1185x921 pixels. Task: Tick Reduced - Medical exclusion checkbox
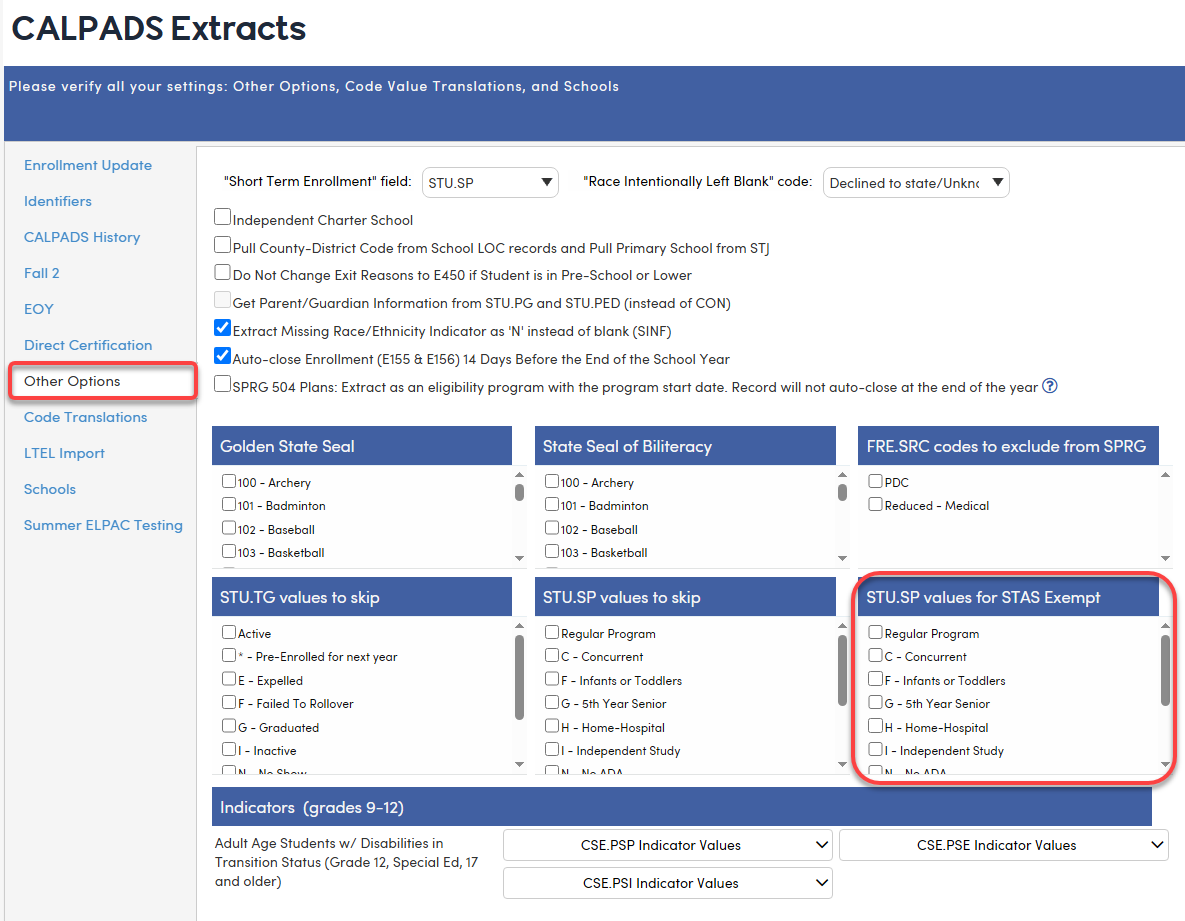click(x=875, y=505)
